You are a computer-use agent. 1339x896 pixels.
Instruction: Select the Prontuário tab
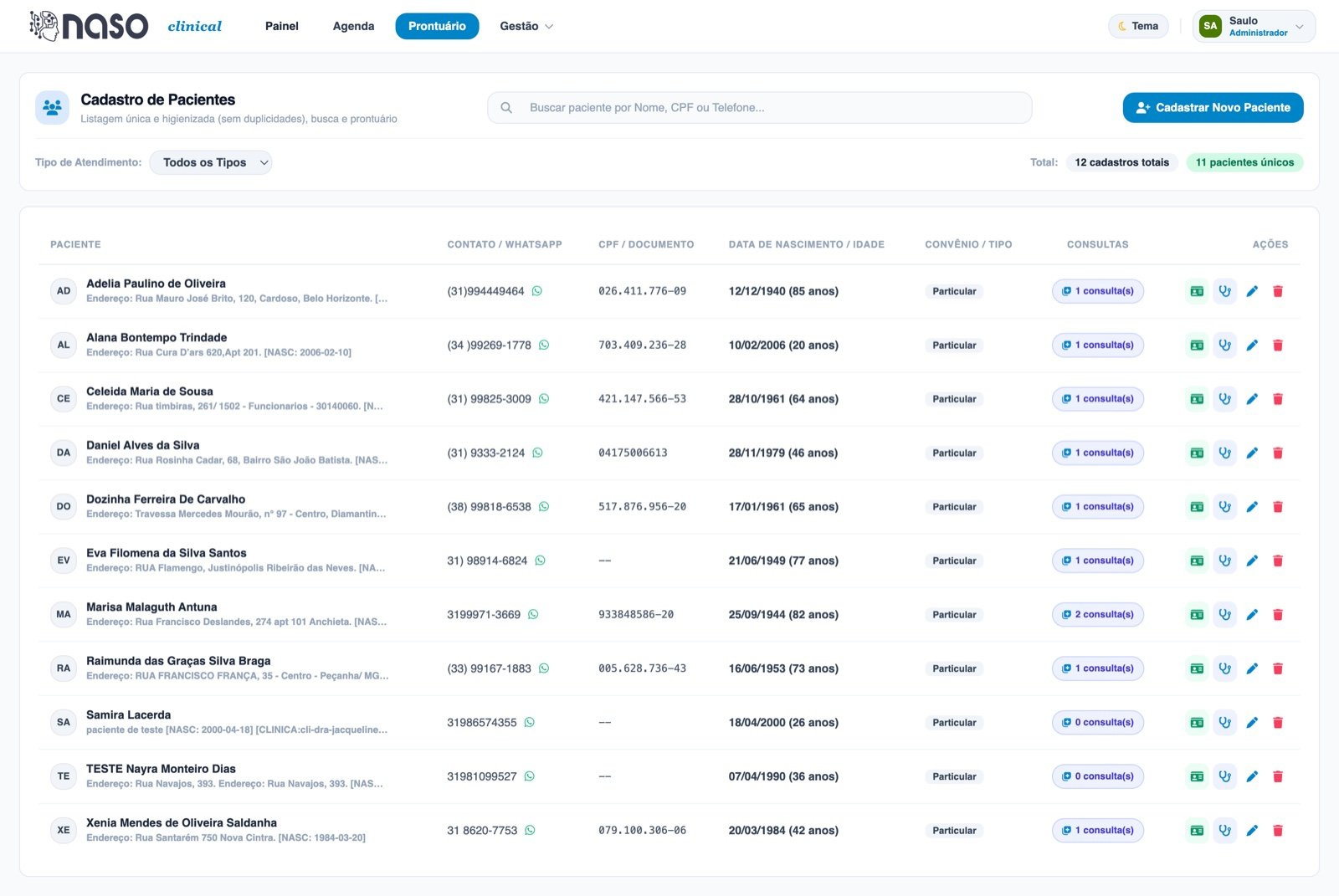point(437,26)
